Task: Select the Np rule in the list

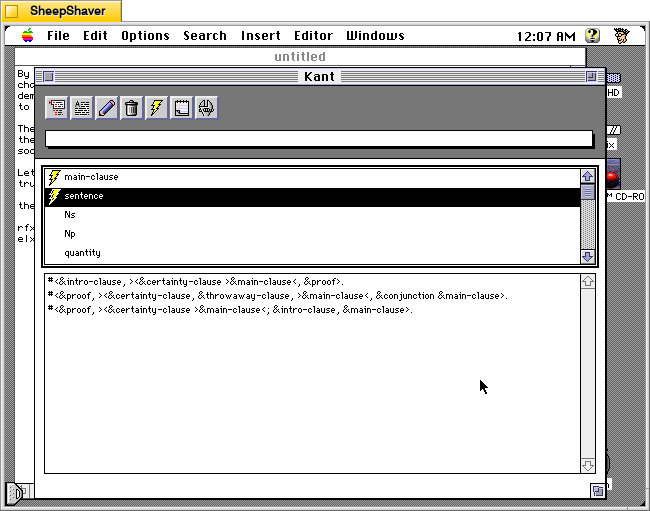Action: (312, 234)
